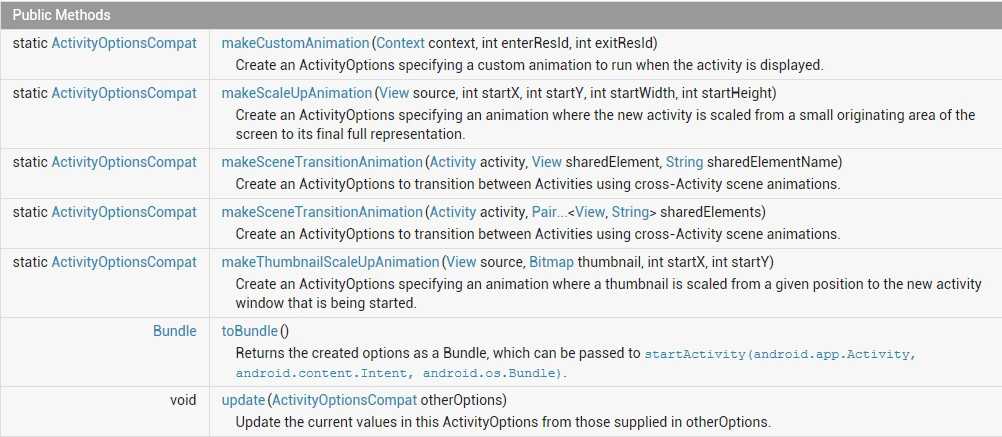Open the first makeSceneTransitionAnimation method link

click(x=322, y=162)
